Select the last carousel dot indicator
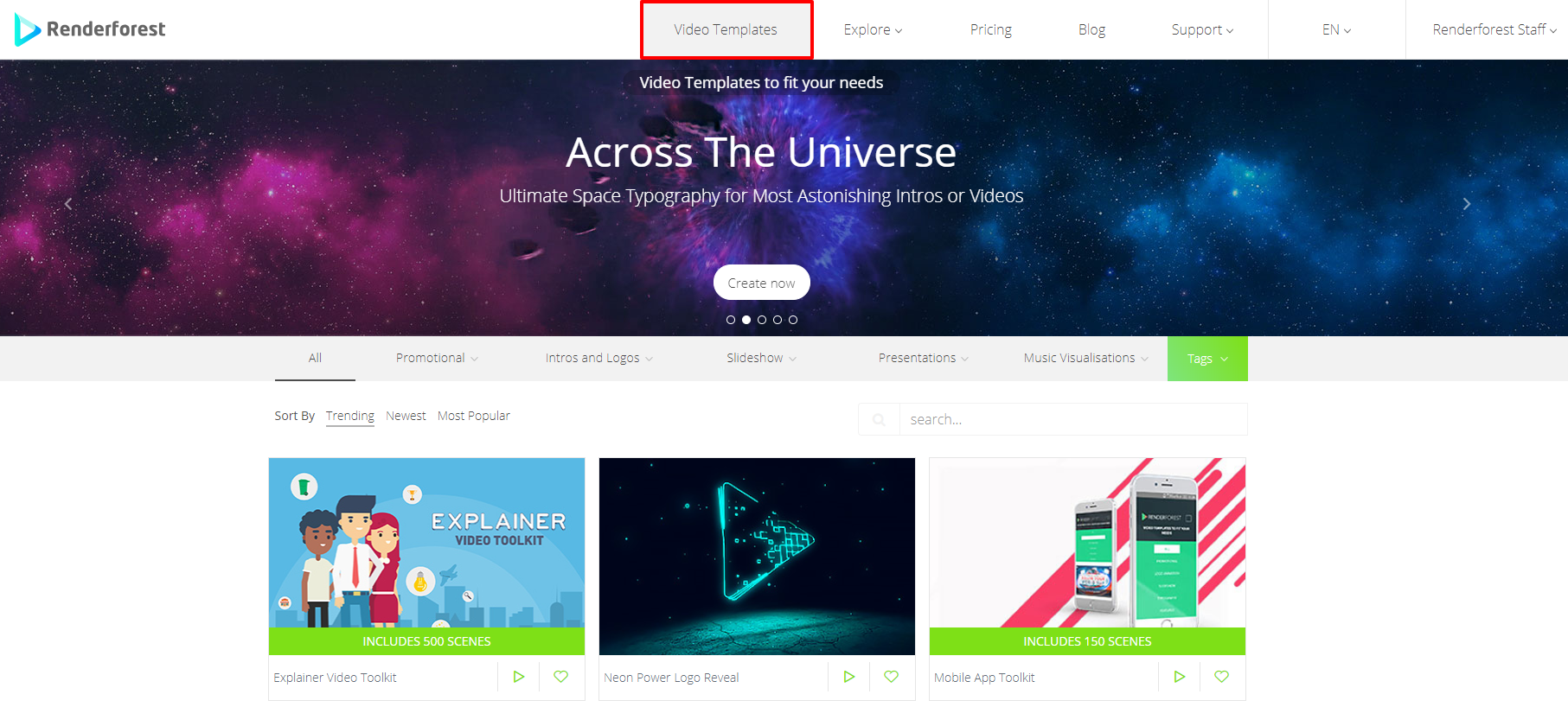1568x707 pixels. 793,320
